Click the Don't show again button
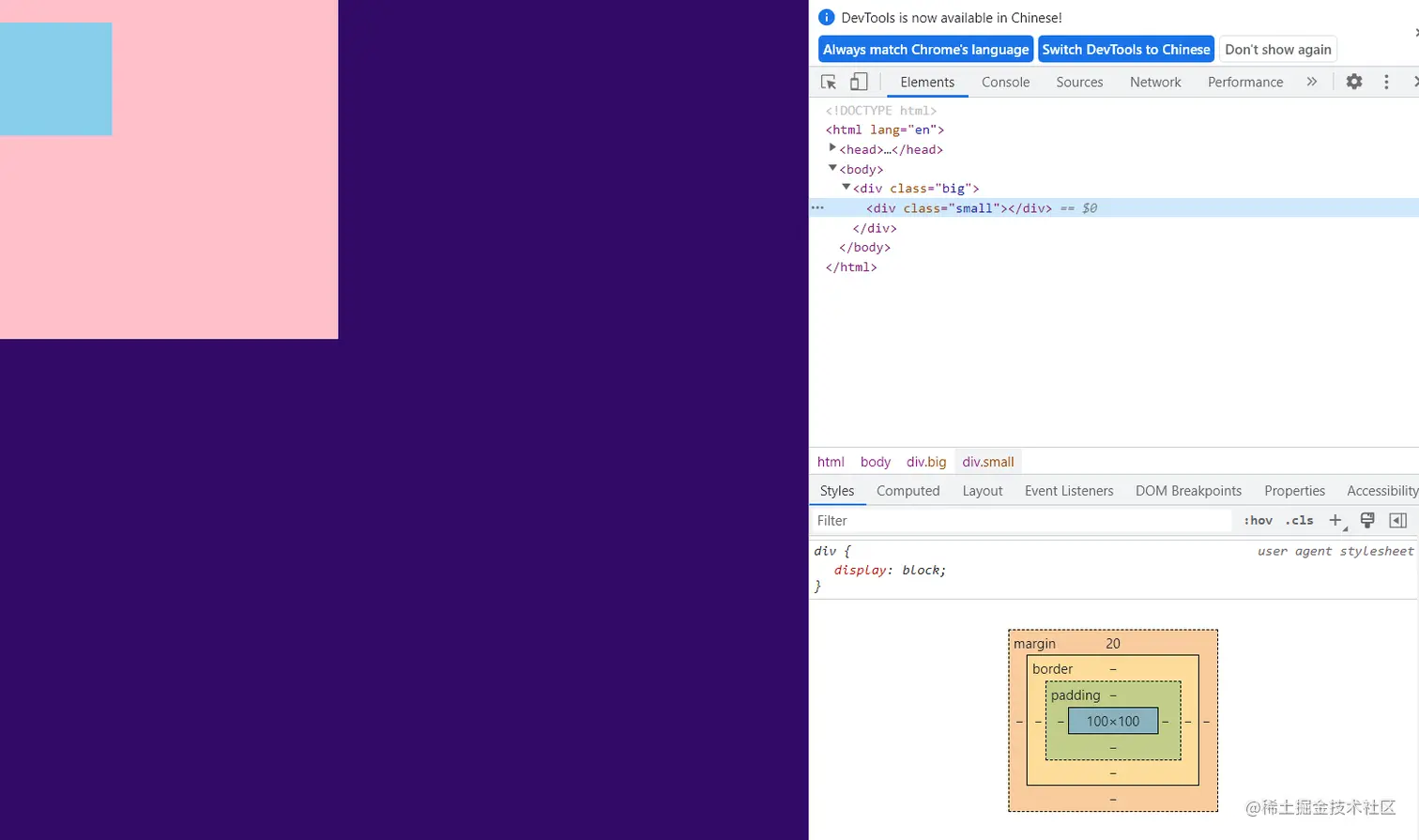The width and height of the screenshot is (1419, 840). tap(1277, 49)
